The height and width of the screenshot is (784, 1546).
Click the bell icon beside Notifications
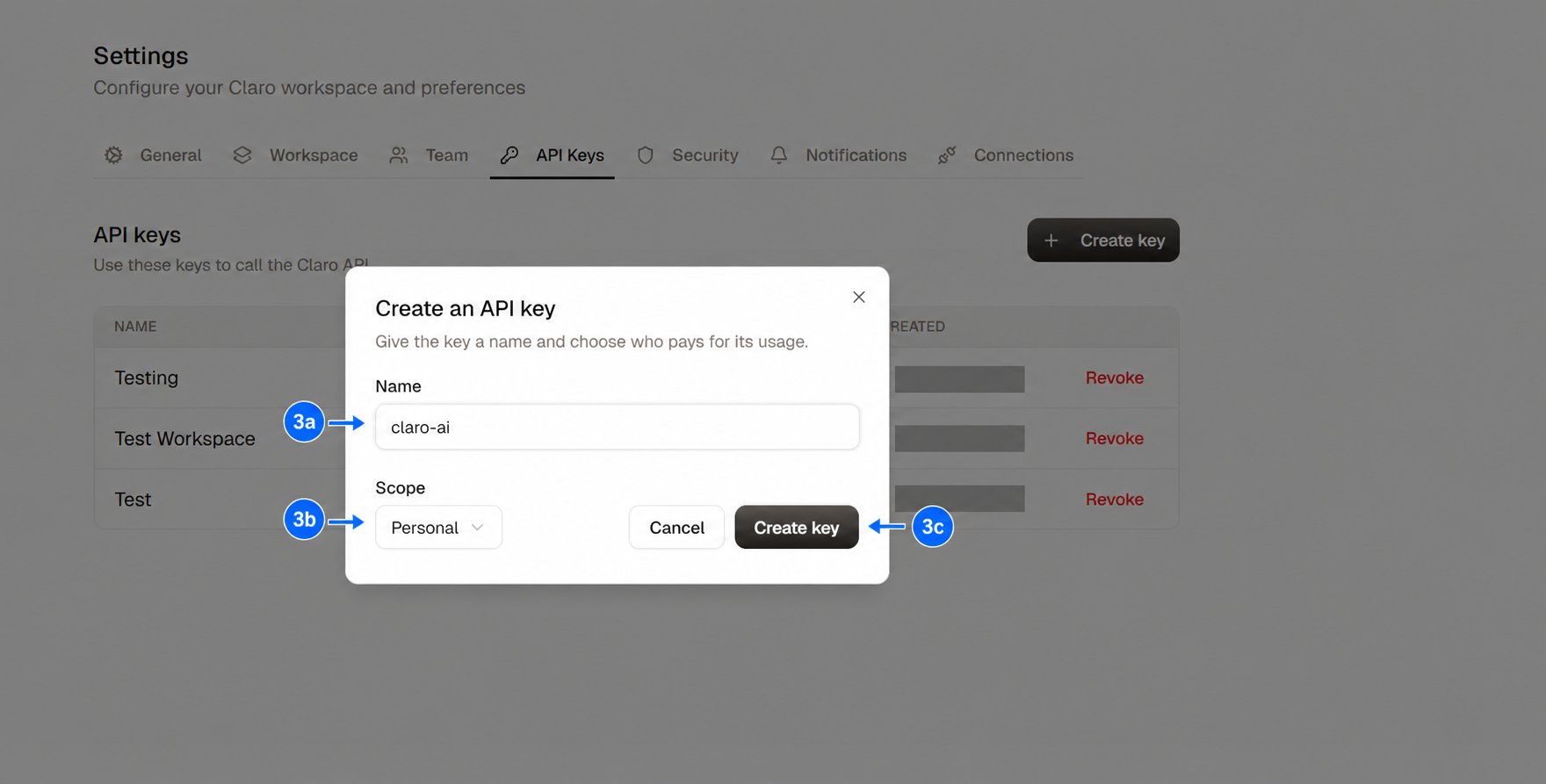[779, 155]
